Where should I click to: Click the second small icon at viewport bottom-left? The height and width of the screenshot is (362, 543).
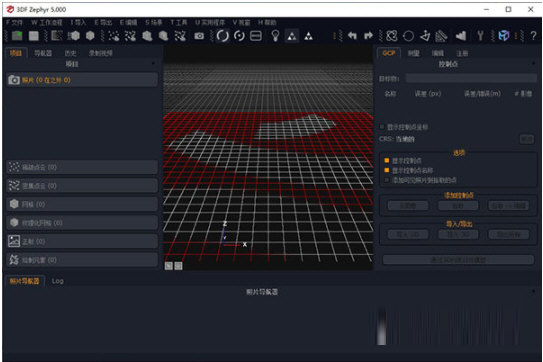pyautogui.click(x=178, y=266)
